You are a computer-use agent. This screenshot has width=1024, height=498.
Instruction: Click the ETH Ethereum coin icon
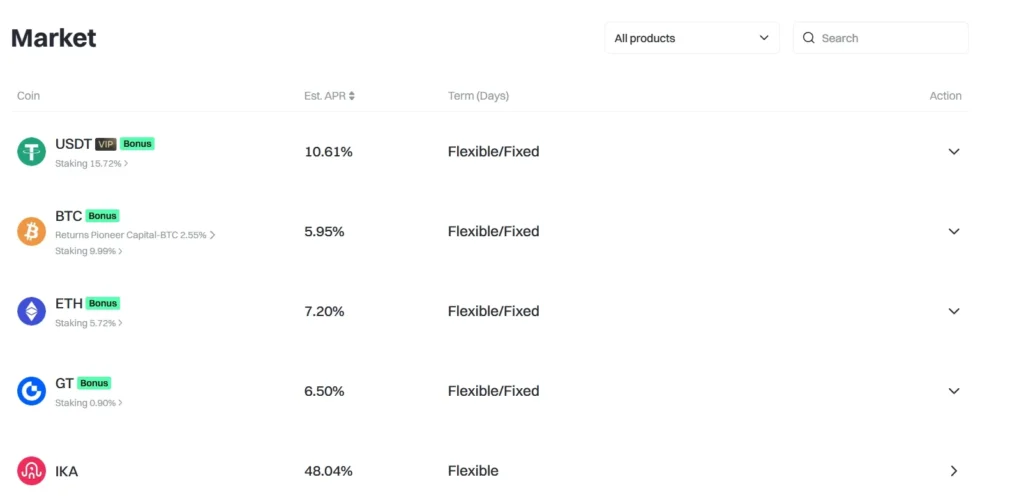[x=31, y=311]
